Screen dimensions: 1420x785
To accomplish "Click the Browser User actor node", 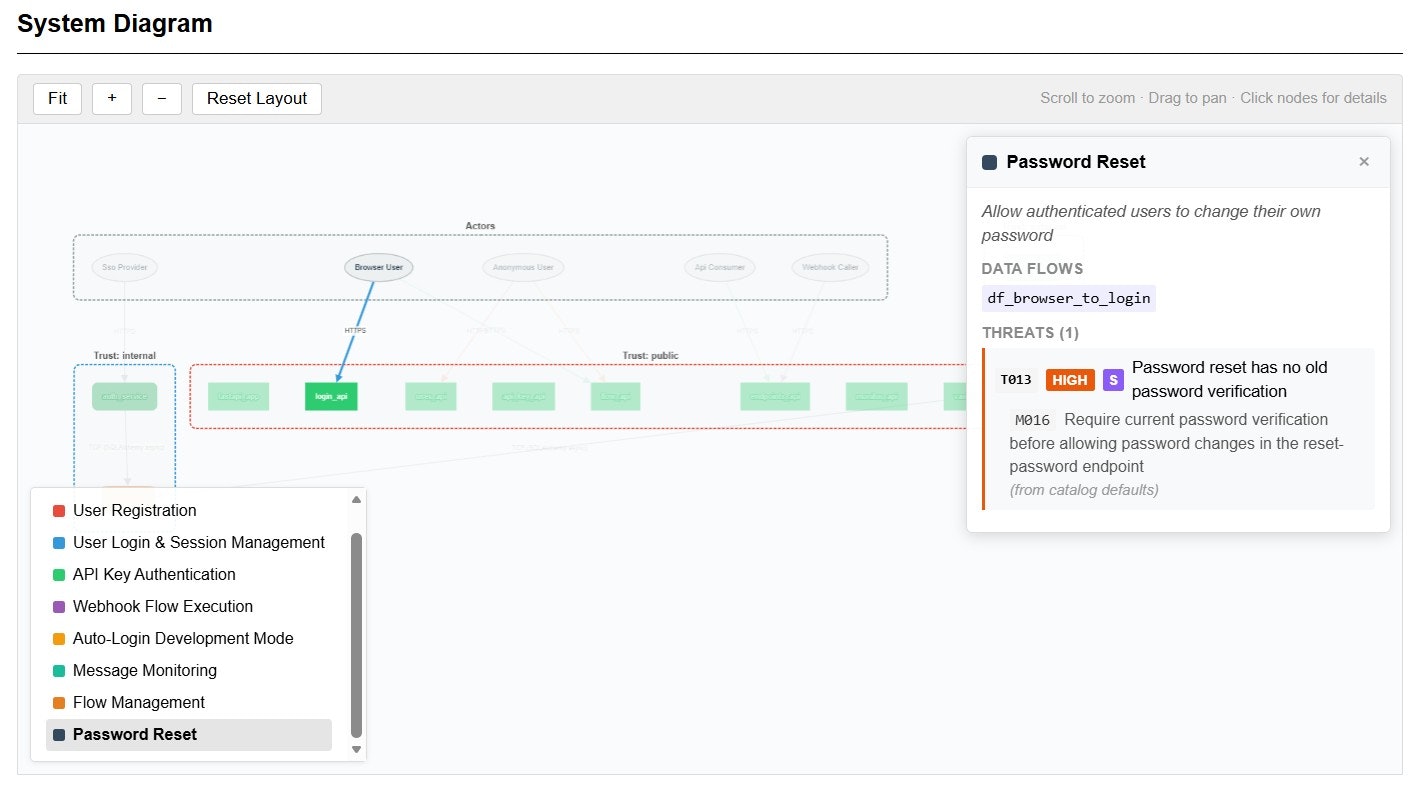I will pos(378,267).
